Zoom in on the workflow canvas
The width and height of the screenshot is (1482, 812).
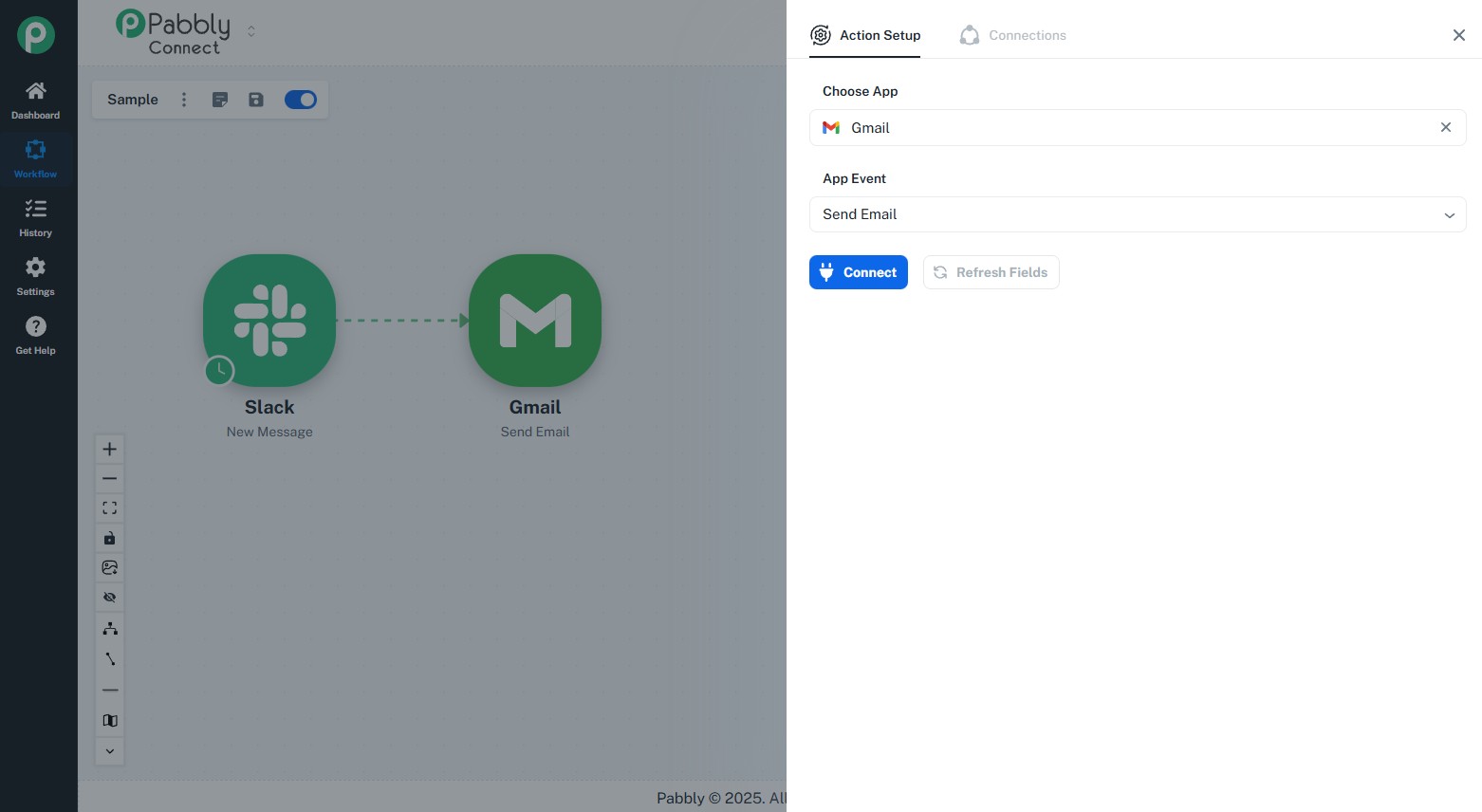tap(109, 449)
